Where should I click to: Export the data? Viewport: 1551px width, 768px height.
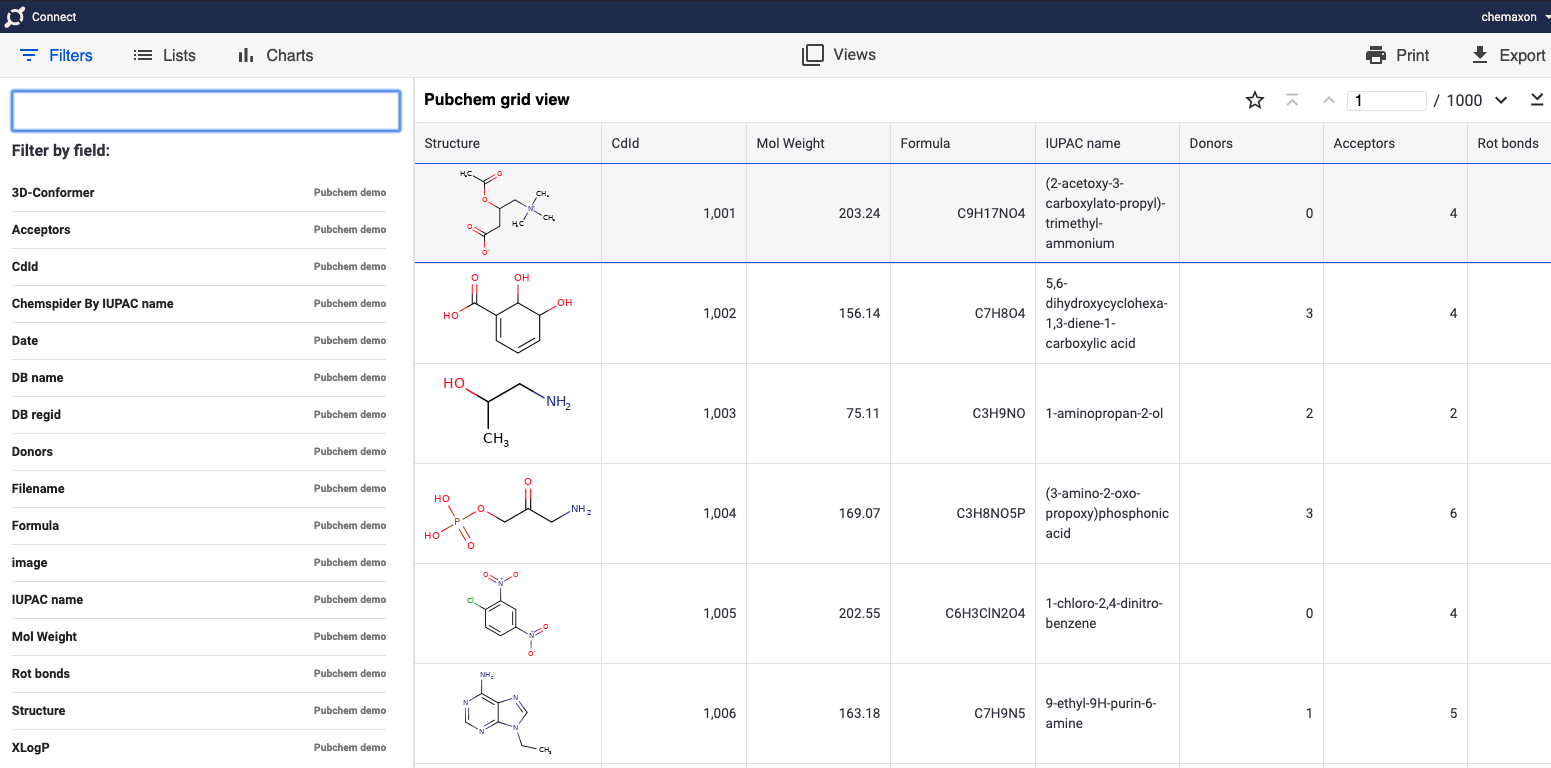1509,55
